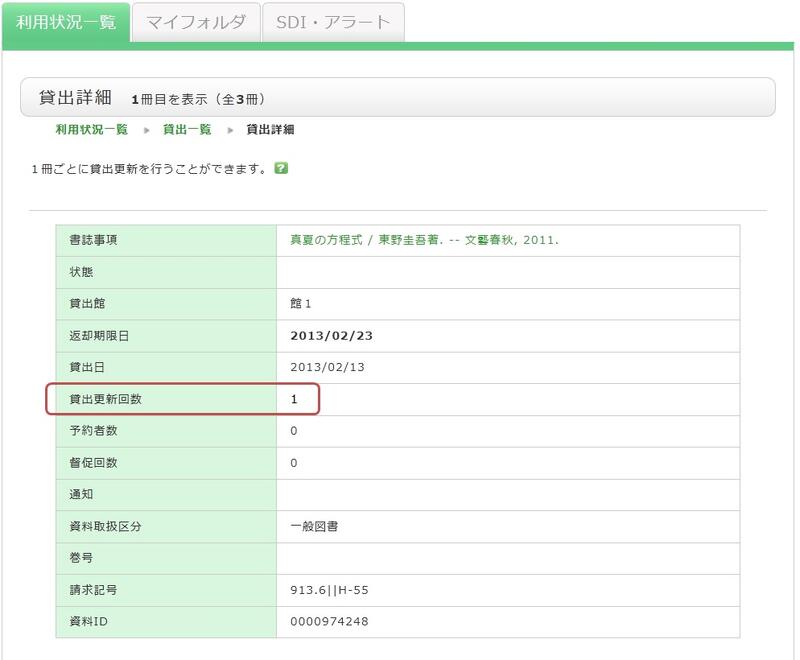Switch to the 利用状況一覧 tab
Screen dimensions: 800x660
(x=66, y=21)
